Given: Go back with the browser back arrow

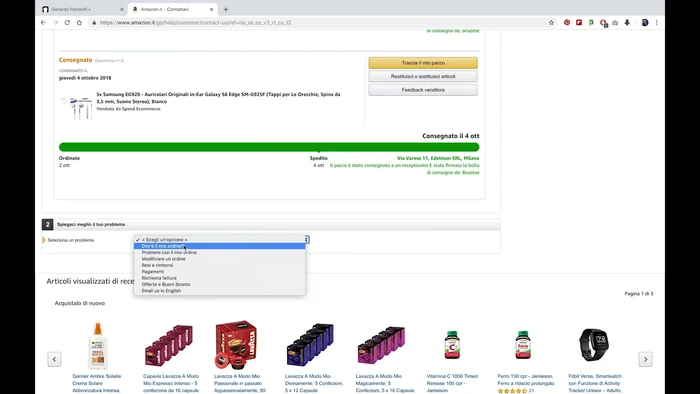Looking at the screenshot, I should point(43,22).
